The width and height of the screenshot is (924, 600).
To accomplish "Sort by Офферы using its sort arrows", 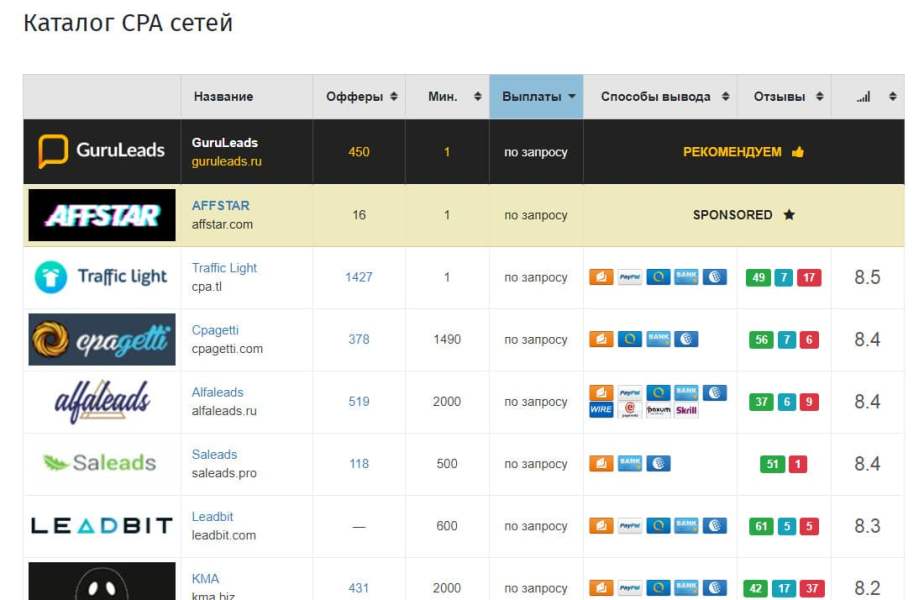I will point(394,97).
